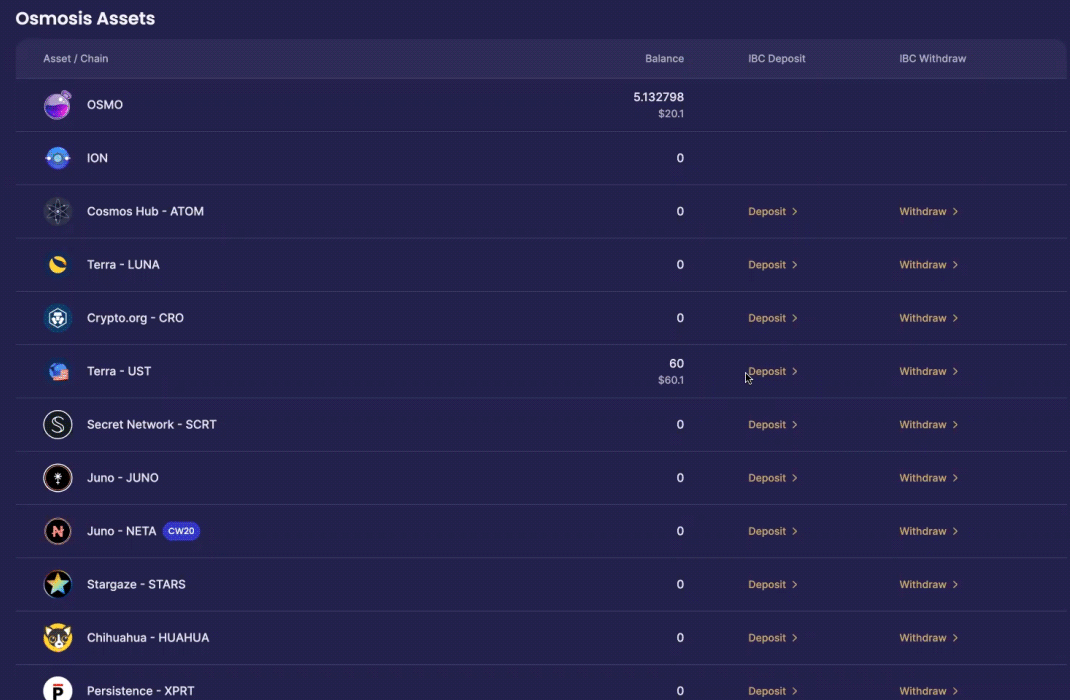
Task: Withdraw STARS to Stargaze
Action: point(929,584)
